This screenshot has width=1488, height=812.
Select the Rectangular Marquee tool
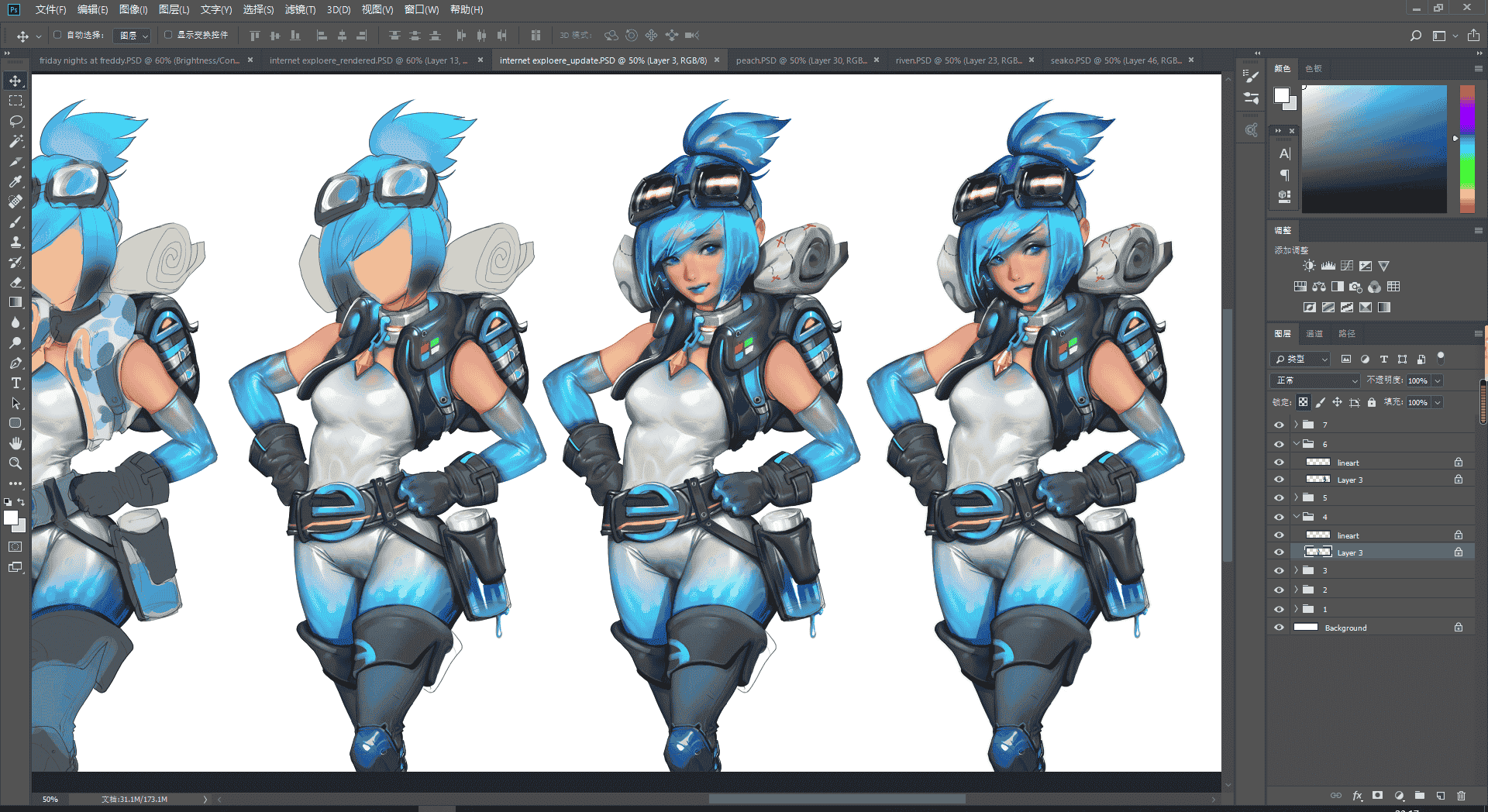click(15, 101)
